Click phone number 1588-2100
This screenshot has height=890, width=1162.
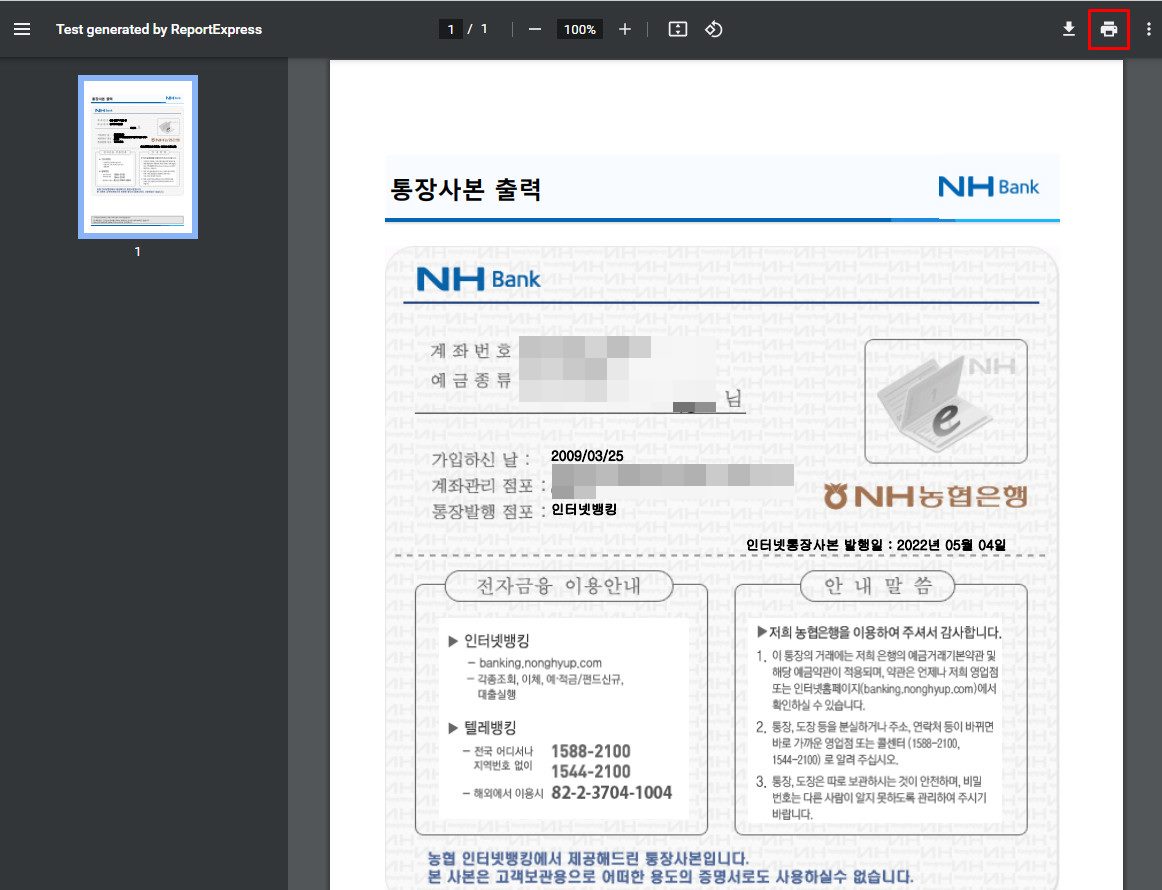click(x=591, y=751)
